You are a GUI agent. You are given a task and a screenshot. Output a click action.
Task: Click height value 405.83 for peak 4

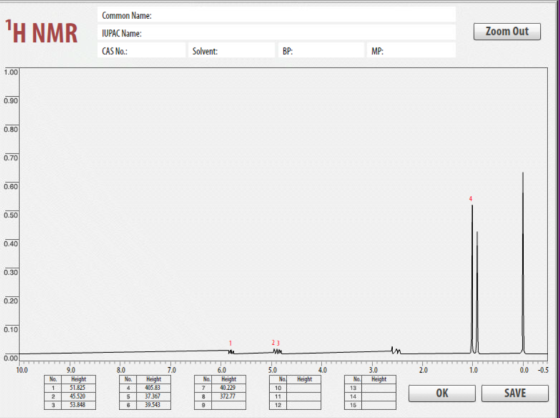(x=153, y=388)
